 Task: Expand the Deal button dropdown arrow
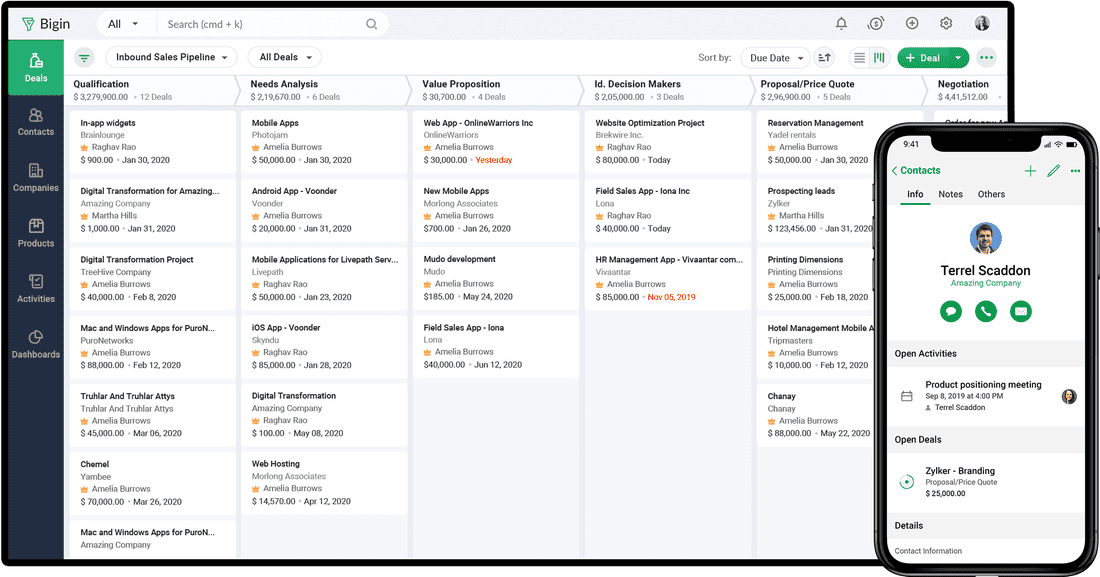[x=958, y=58]
